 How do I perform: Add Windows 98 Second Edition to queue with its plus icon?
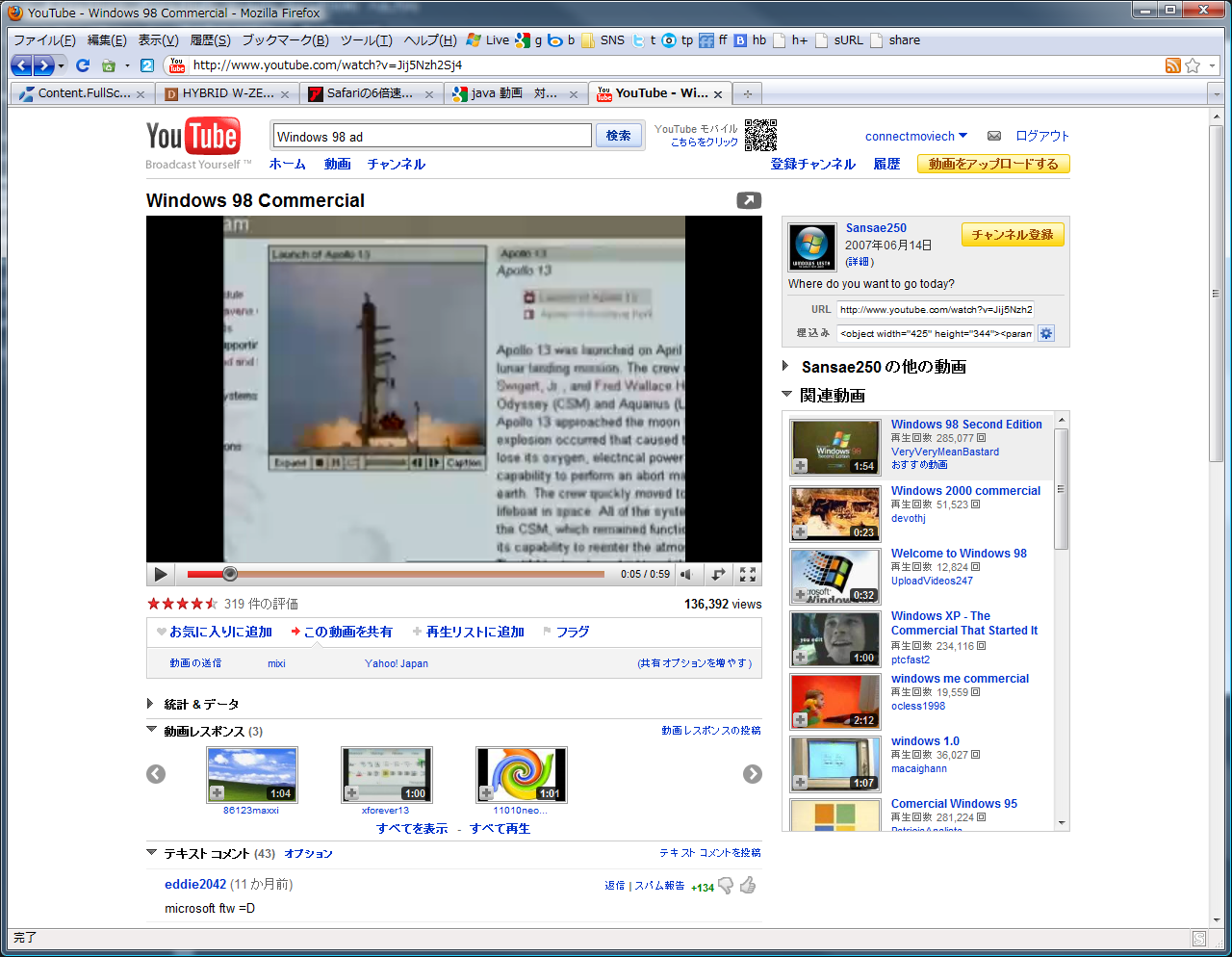click(x=800, y=467)
